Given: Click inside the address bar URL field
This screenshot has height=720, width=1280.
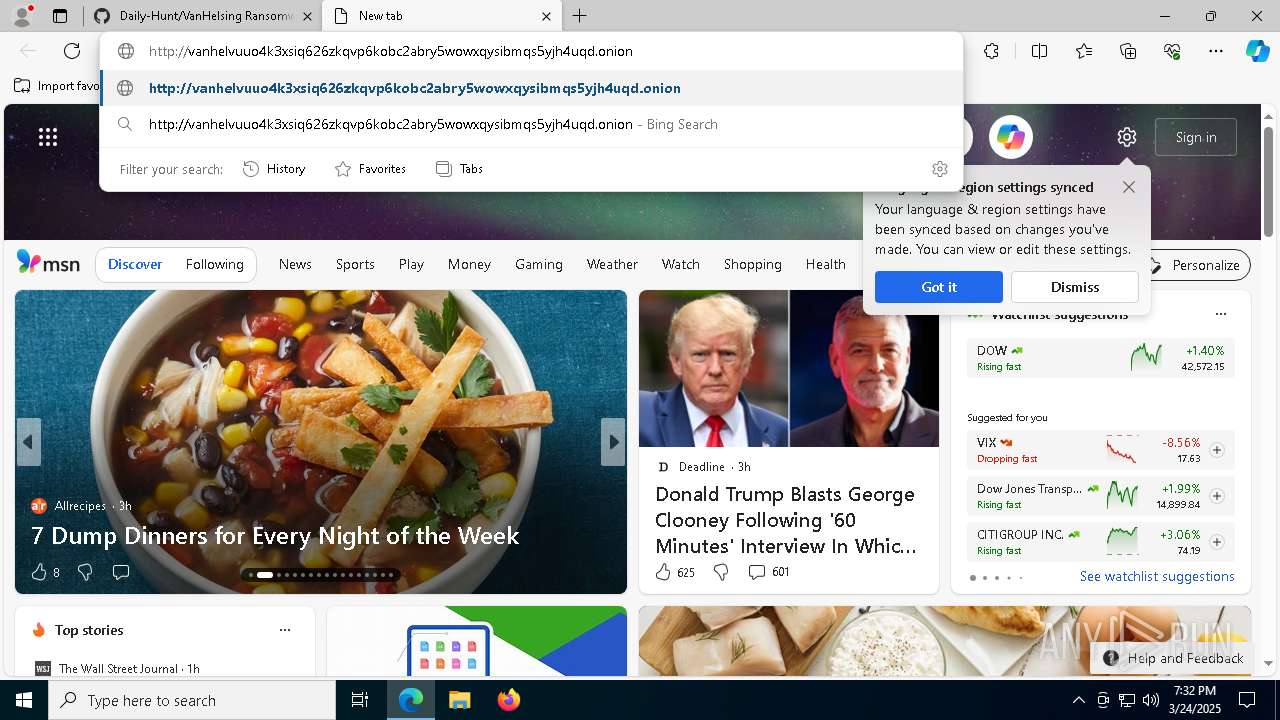Looking at the screenshot, I should (x=531, y=51).
